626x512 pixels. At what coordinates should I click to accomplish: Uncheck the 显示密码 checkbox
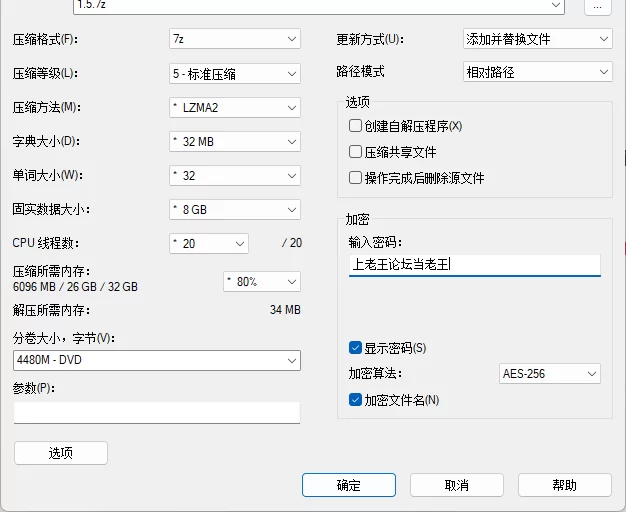click(x=355, y=348)
